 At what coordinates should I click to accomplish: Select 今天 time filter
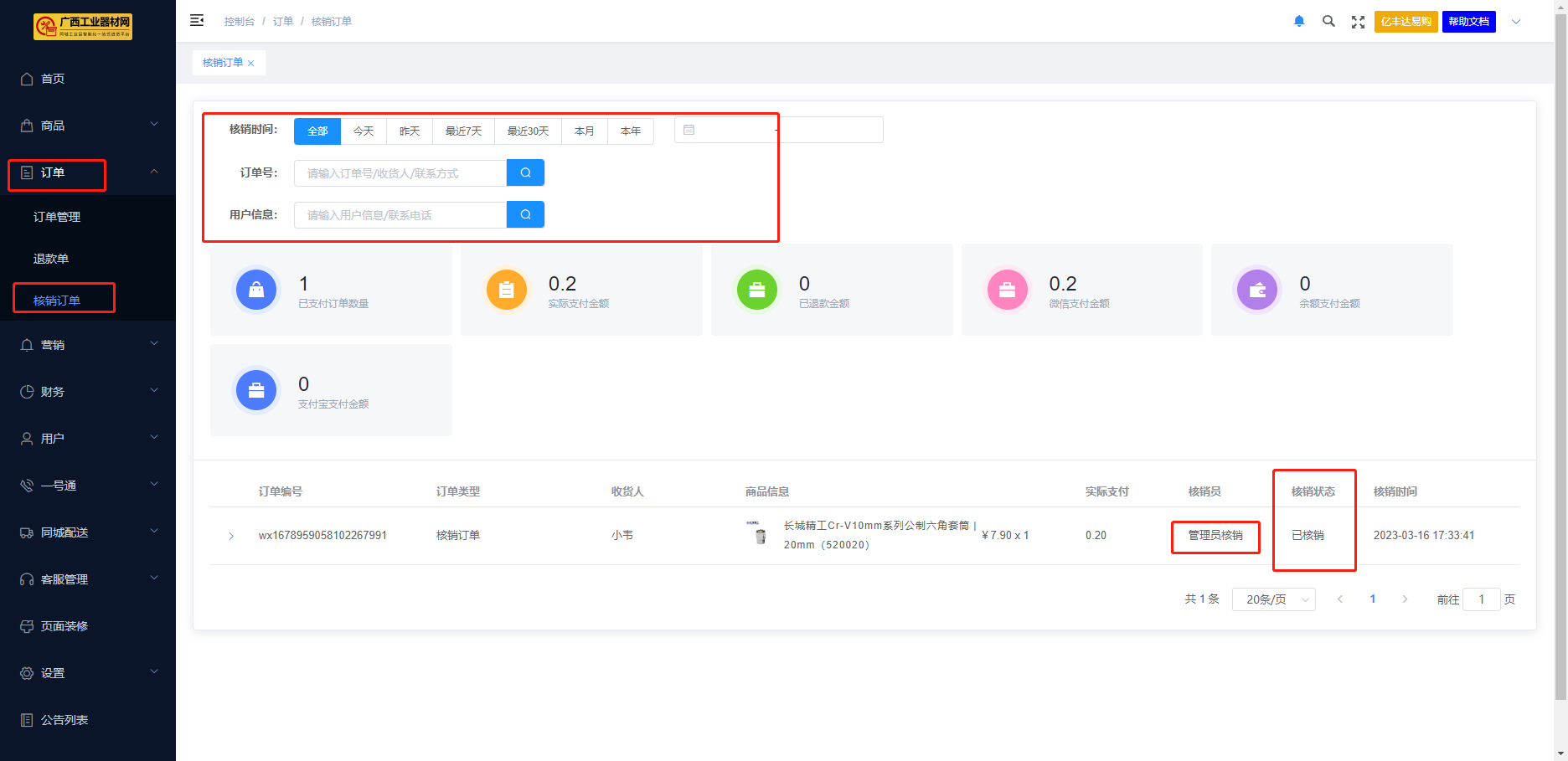364,131
